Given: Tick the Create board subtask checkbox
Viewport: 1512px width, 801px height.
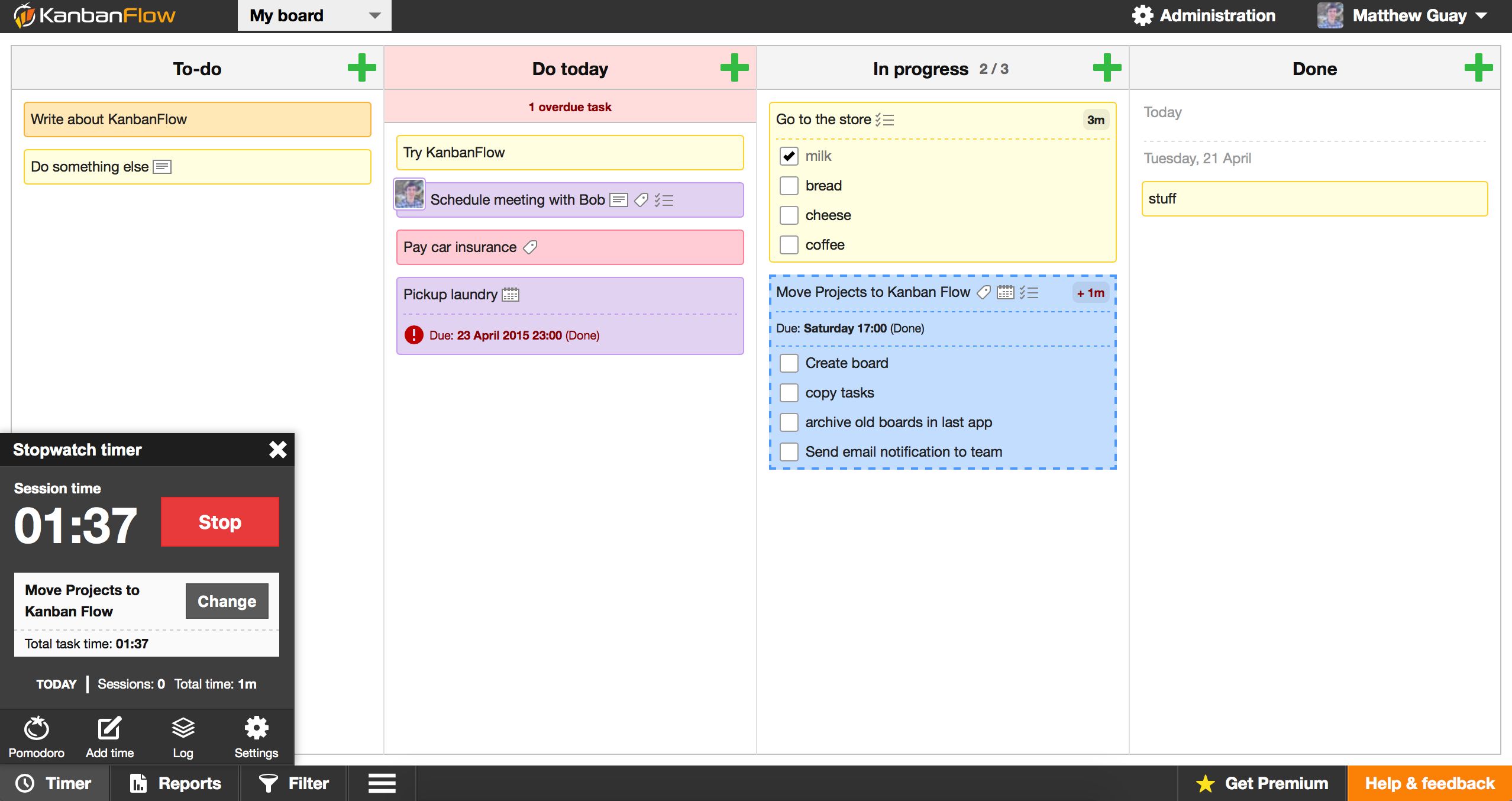Looking at the screenshot, I should click(x=789, y=363).
